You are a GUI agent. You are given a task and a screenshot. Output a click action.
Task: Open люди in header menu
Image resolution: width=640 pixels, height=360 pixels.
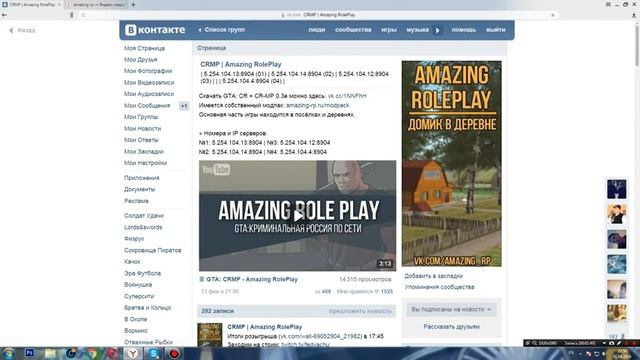(317, 30)
